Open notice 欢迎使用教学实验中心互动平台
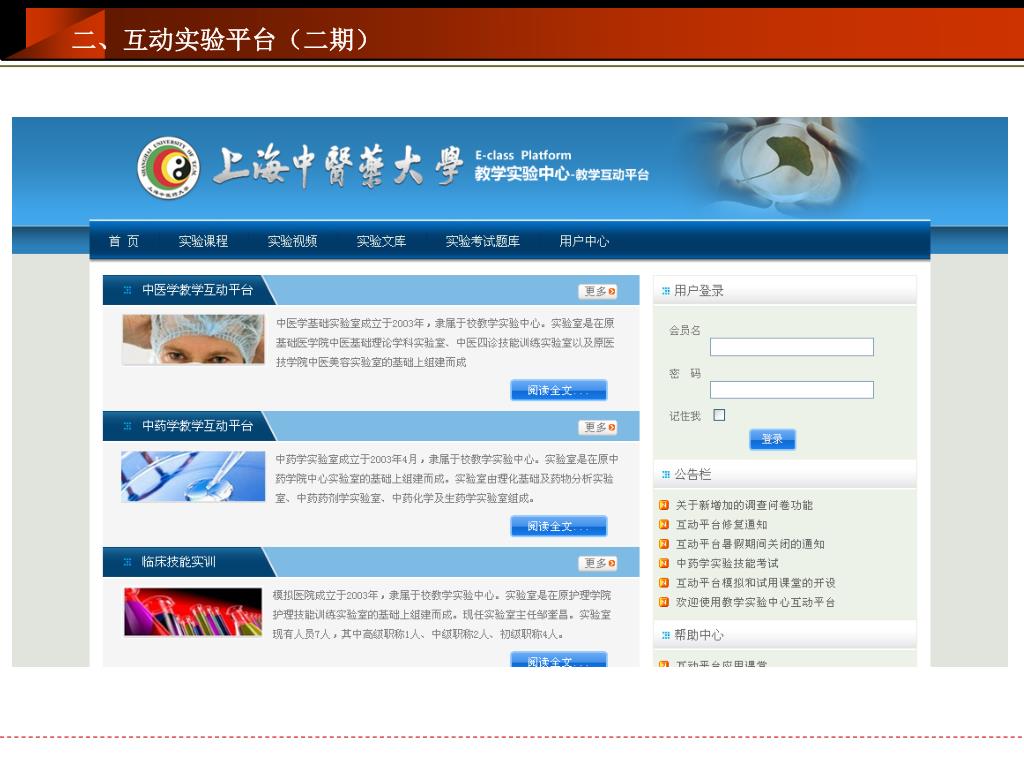The height and width of the screenshot is (768, 1024). coord(756,602)
